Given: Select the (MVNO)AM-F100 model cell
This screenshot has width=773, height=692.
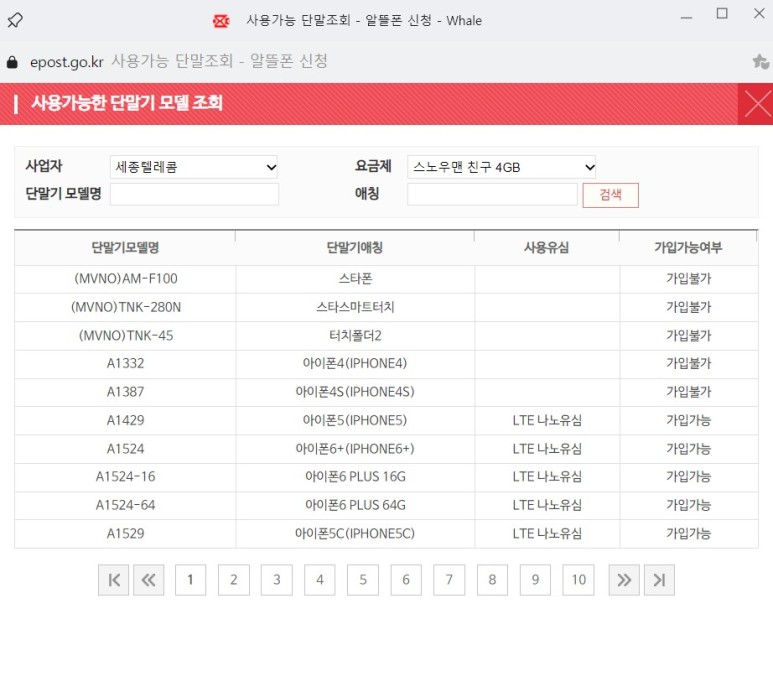Looking at the screenshot, I should click(x=125, y=279).
